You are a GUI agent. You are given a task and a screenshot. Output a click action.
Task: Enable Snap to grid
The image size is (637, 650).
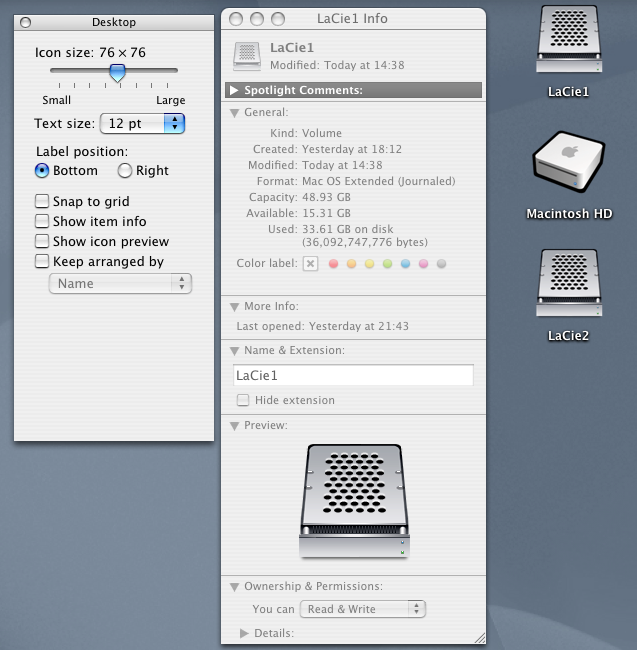[42, 201]
